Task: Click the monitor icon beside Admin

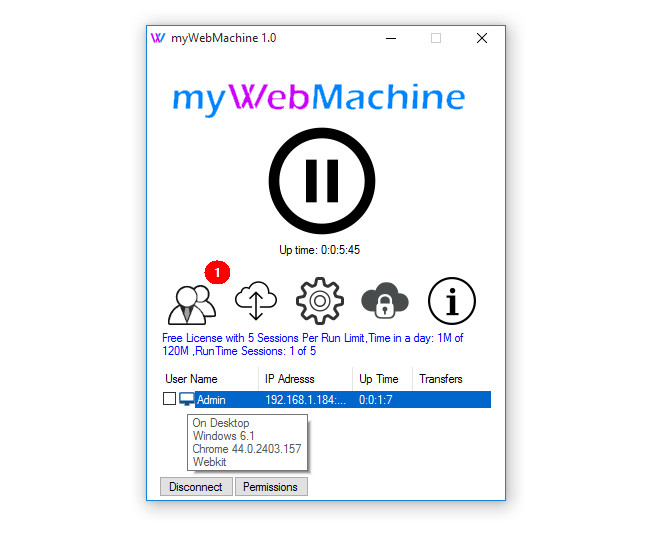Action: coord(187,399)
